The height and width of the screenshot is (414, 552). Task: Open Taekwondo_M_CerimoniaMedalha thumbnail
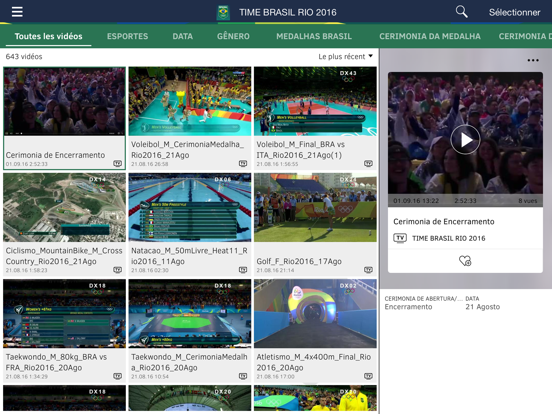click(190, 314)
